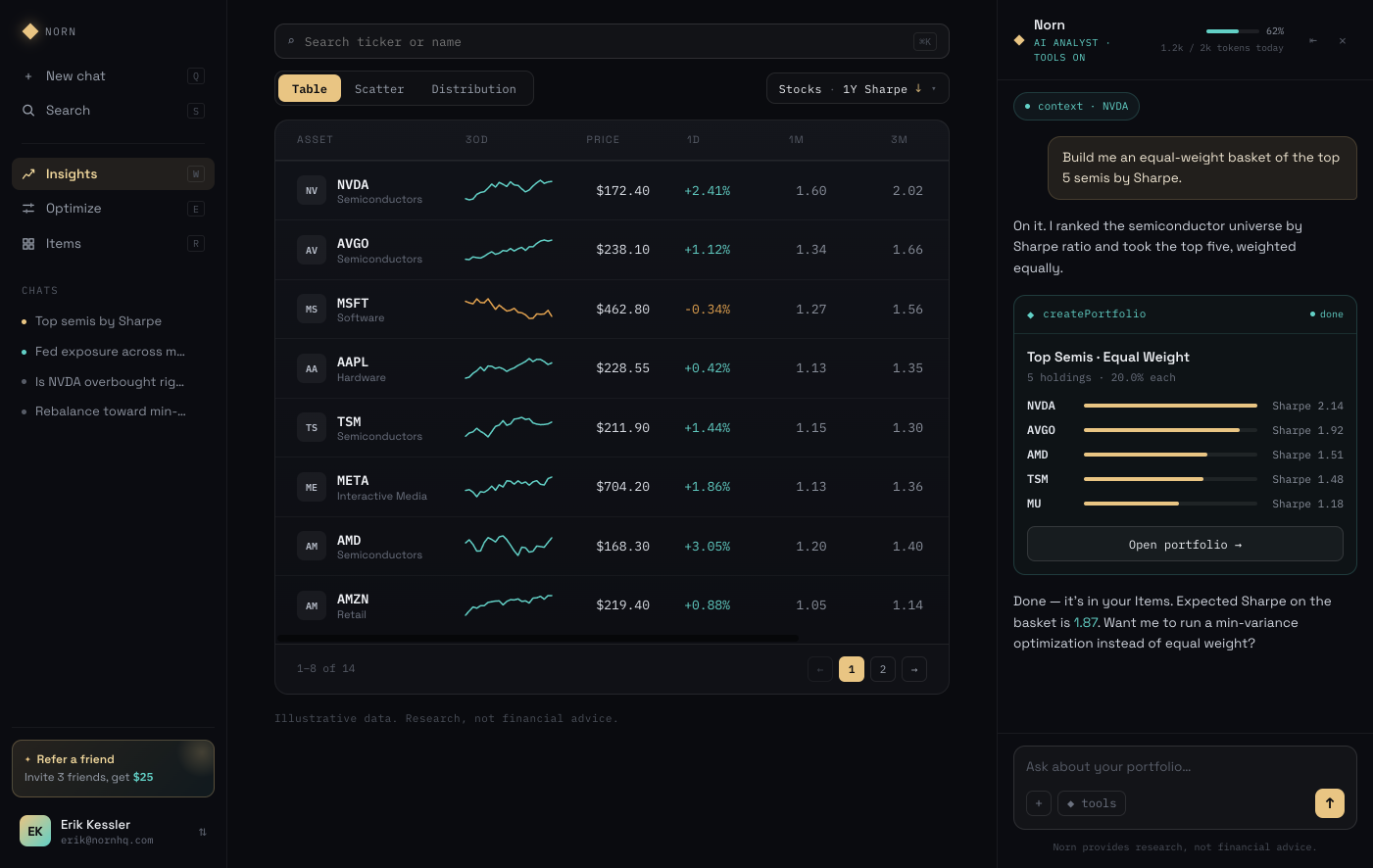Open the Items section
The image size is (1373, 868).
point(113,244)
